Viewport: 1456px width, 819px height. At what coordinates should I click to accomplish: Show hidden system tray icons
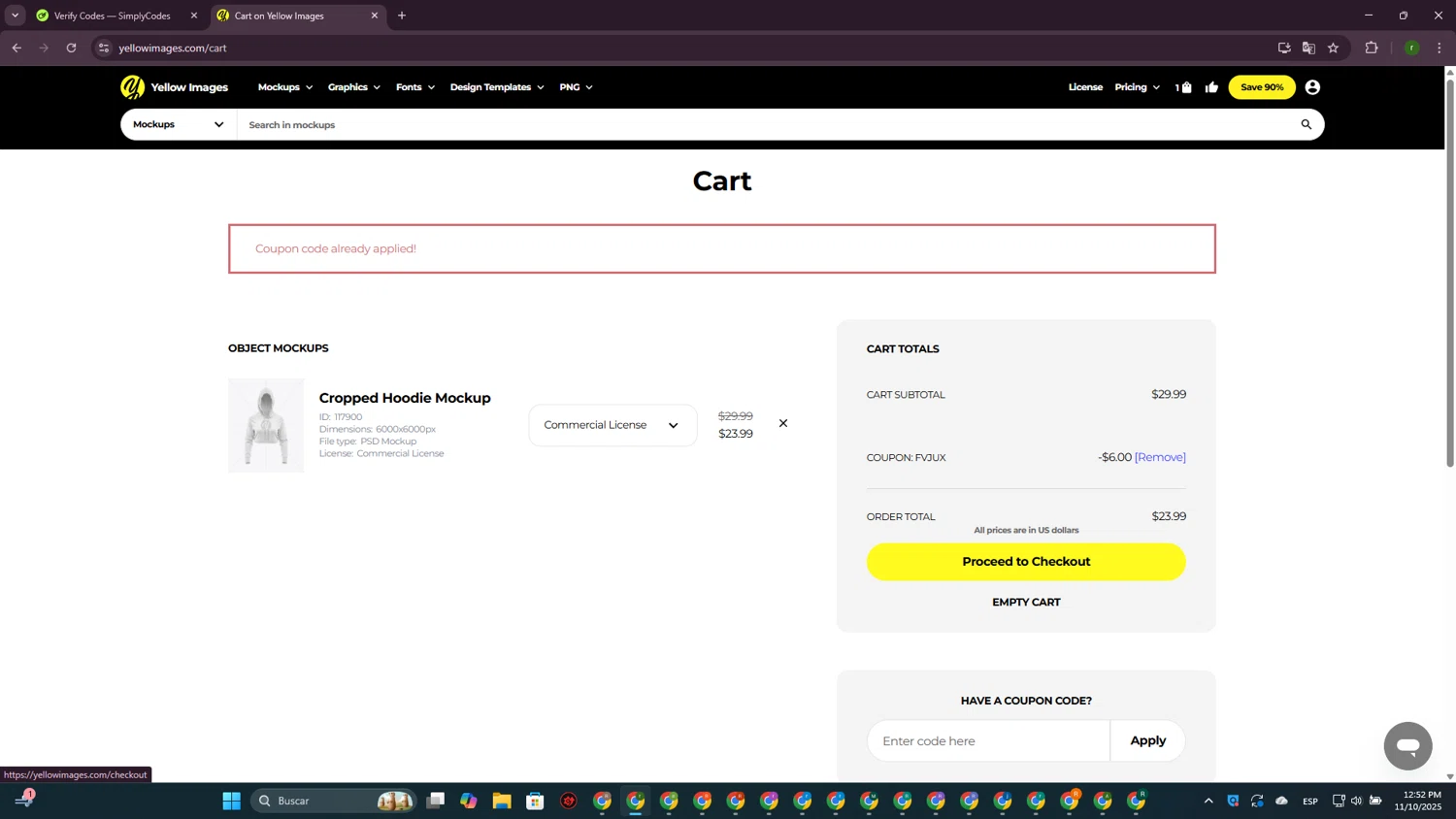(1208, 801)
